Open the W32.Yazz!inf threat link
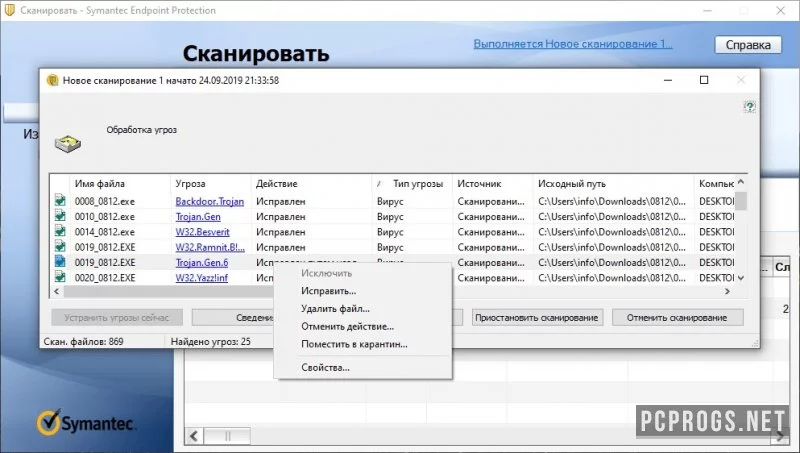Screen dimensions: 800x453 click(x=202, y=278)
